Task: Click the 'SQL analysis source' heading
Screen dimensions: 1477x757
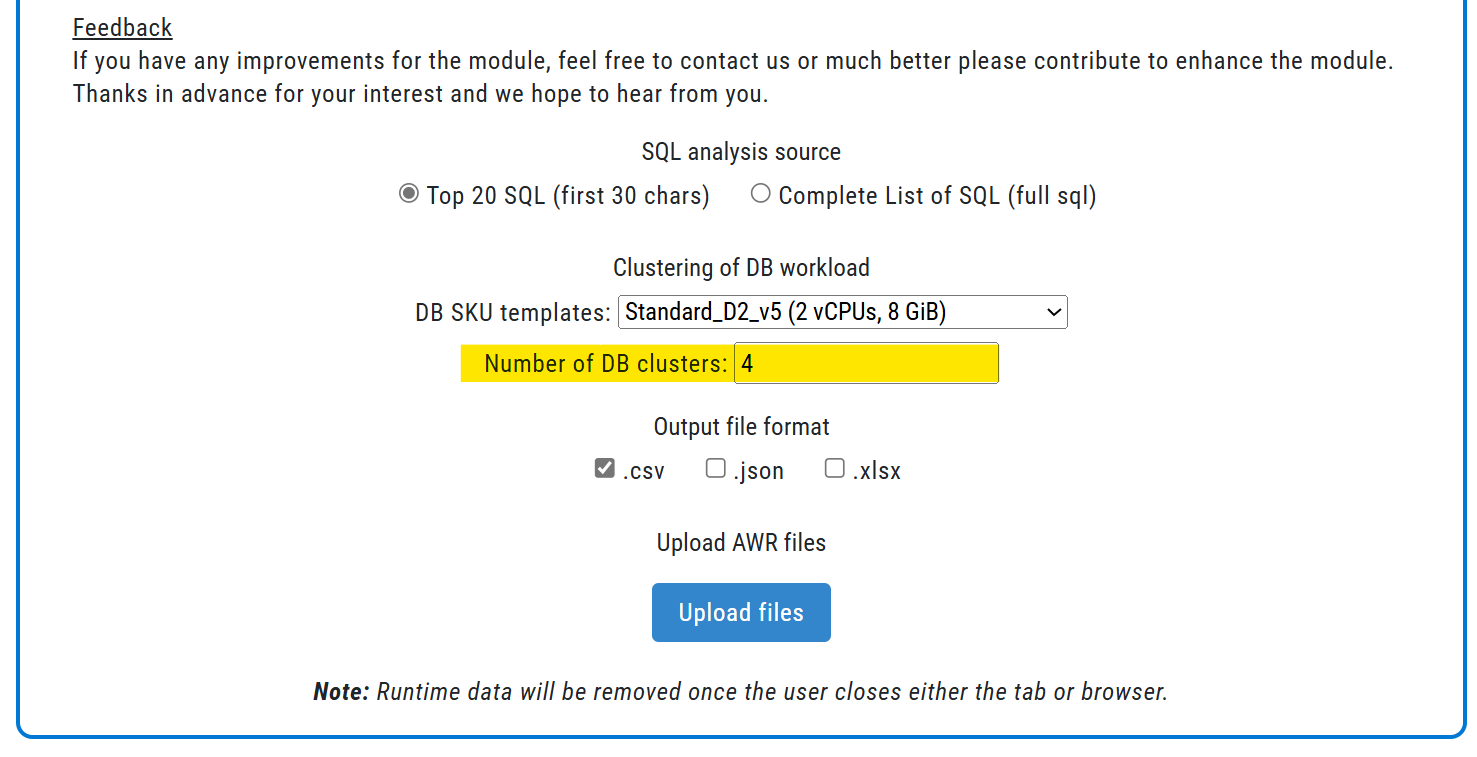Action: [x=741, y=152]
